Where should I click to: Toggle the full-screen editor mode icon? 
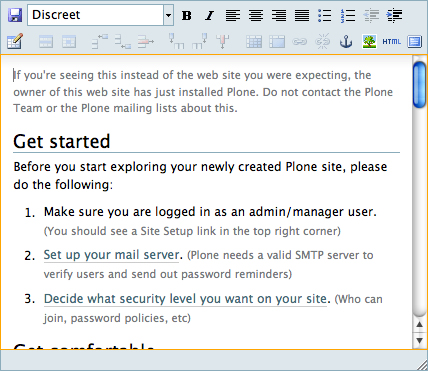pyautogui.click(x=414, y=42)
